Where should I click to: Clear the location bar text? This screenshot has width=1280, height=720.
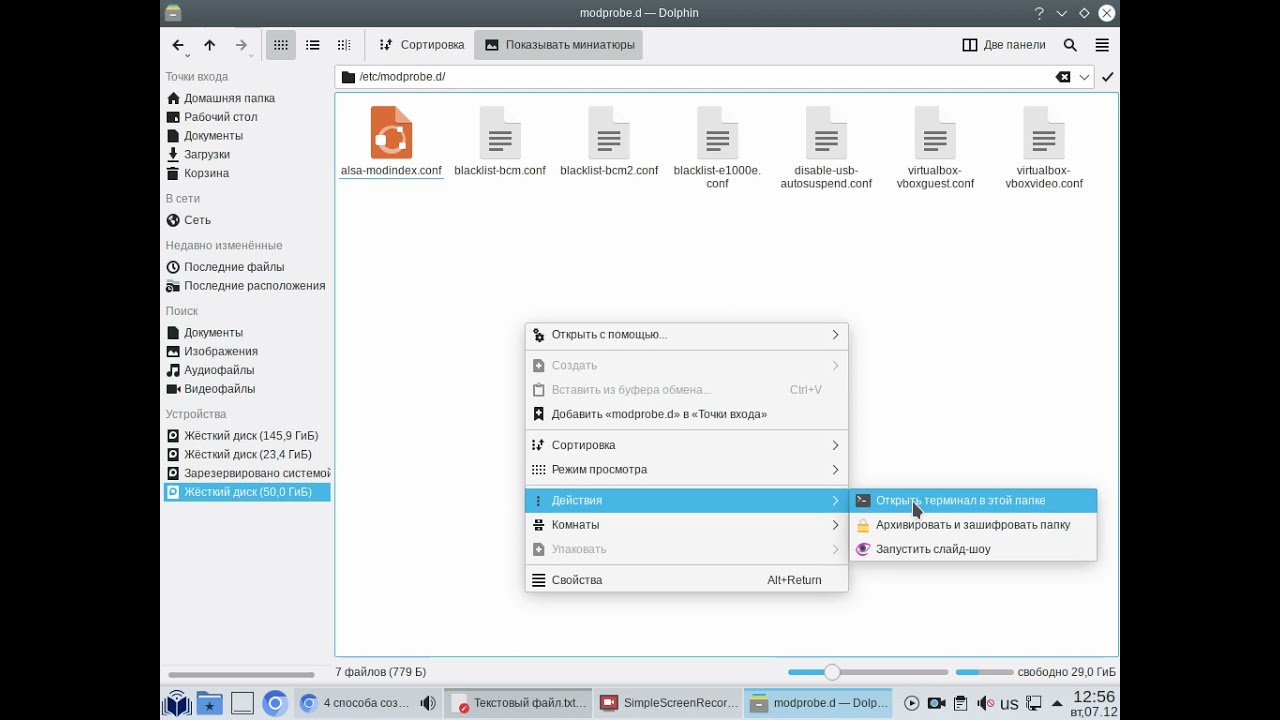tap(1063, 77)
